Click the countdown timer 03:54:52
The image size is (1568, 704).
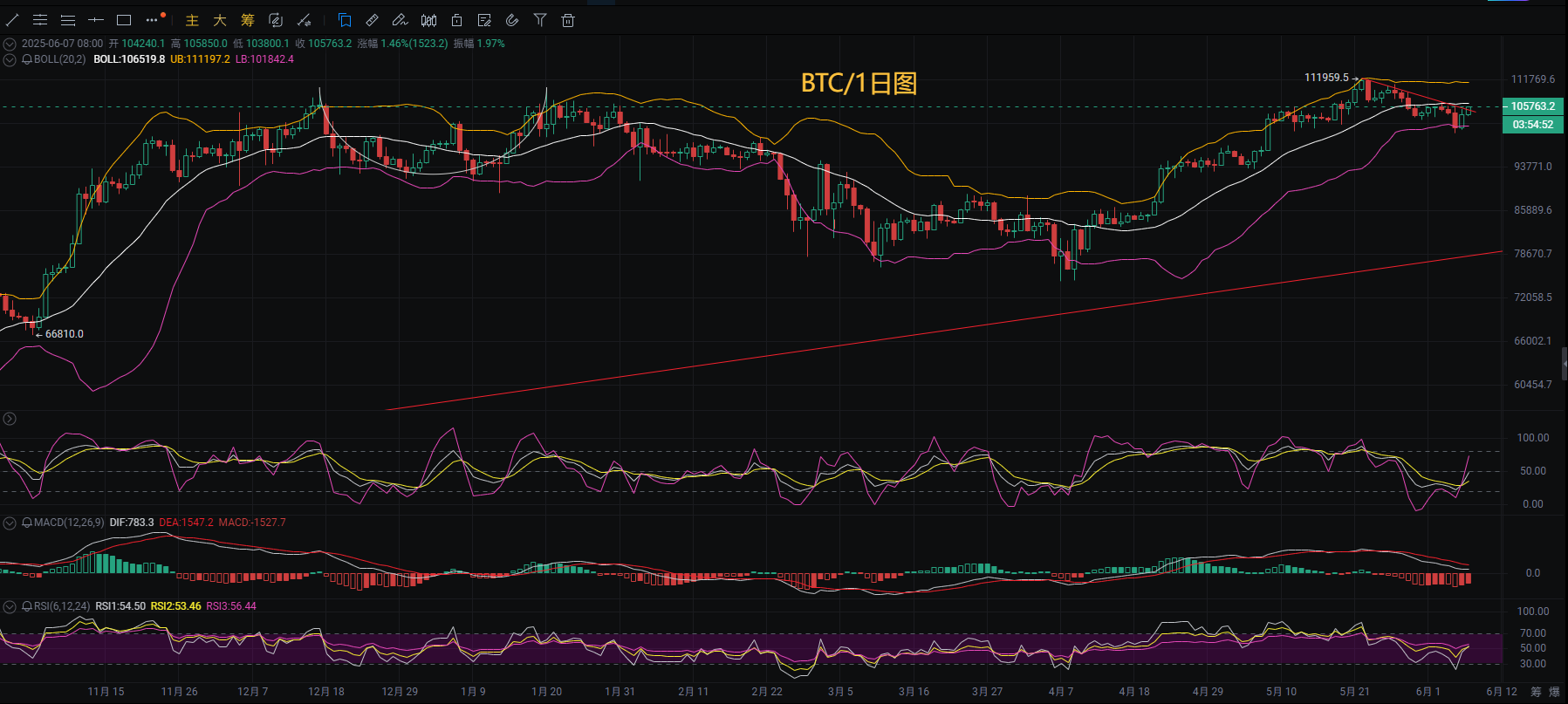(x=1533, y=125)
